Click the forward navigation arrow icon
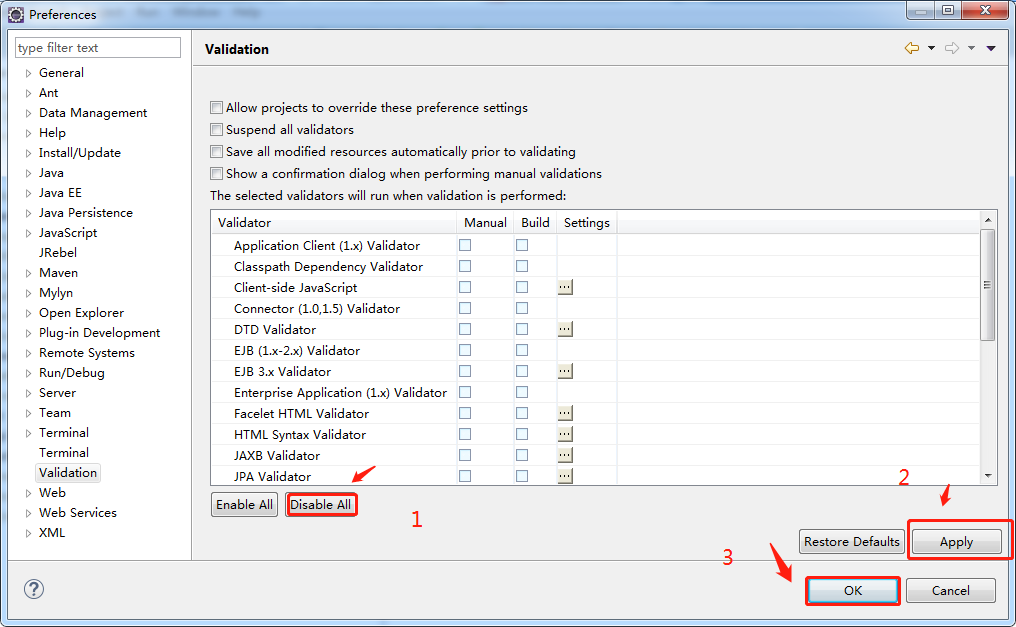 [951, 48]
